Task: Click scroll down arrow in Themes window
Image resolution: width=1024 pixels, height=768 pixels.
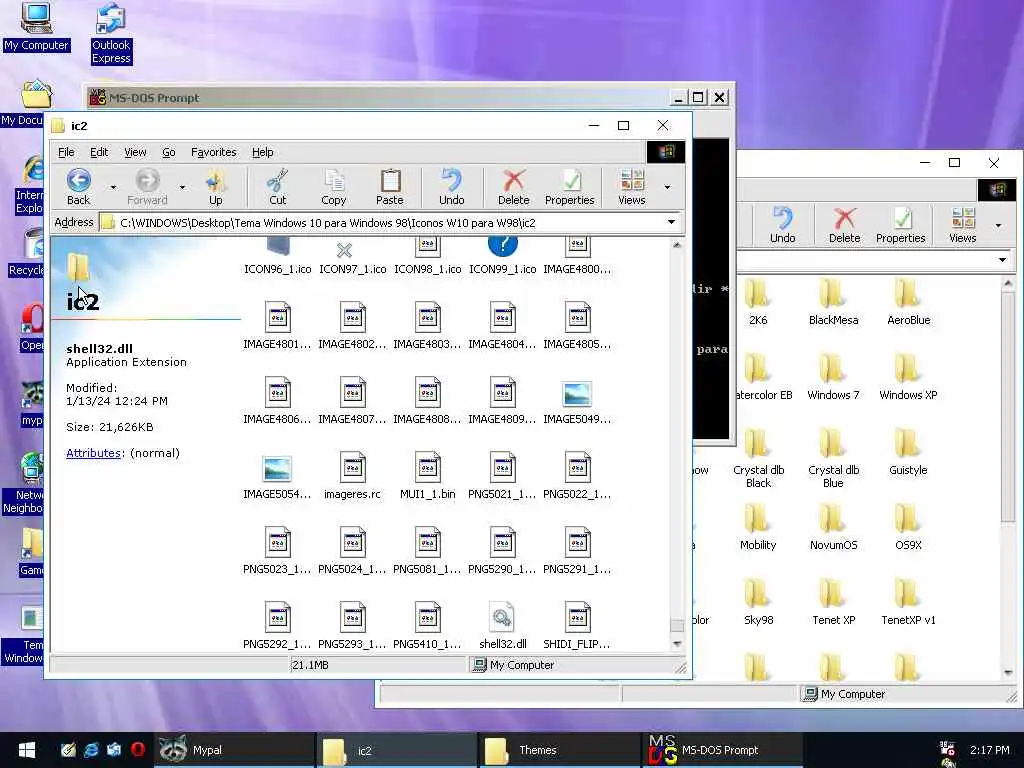Action: [x=1008, y=672]
